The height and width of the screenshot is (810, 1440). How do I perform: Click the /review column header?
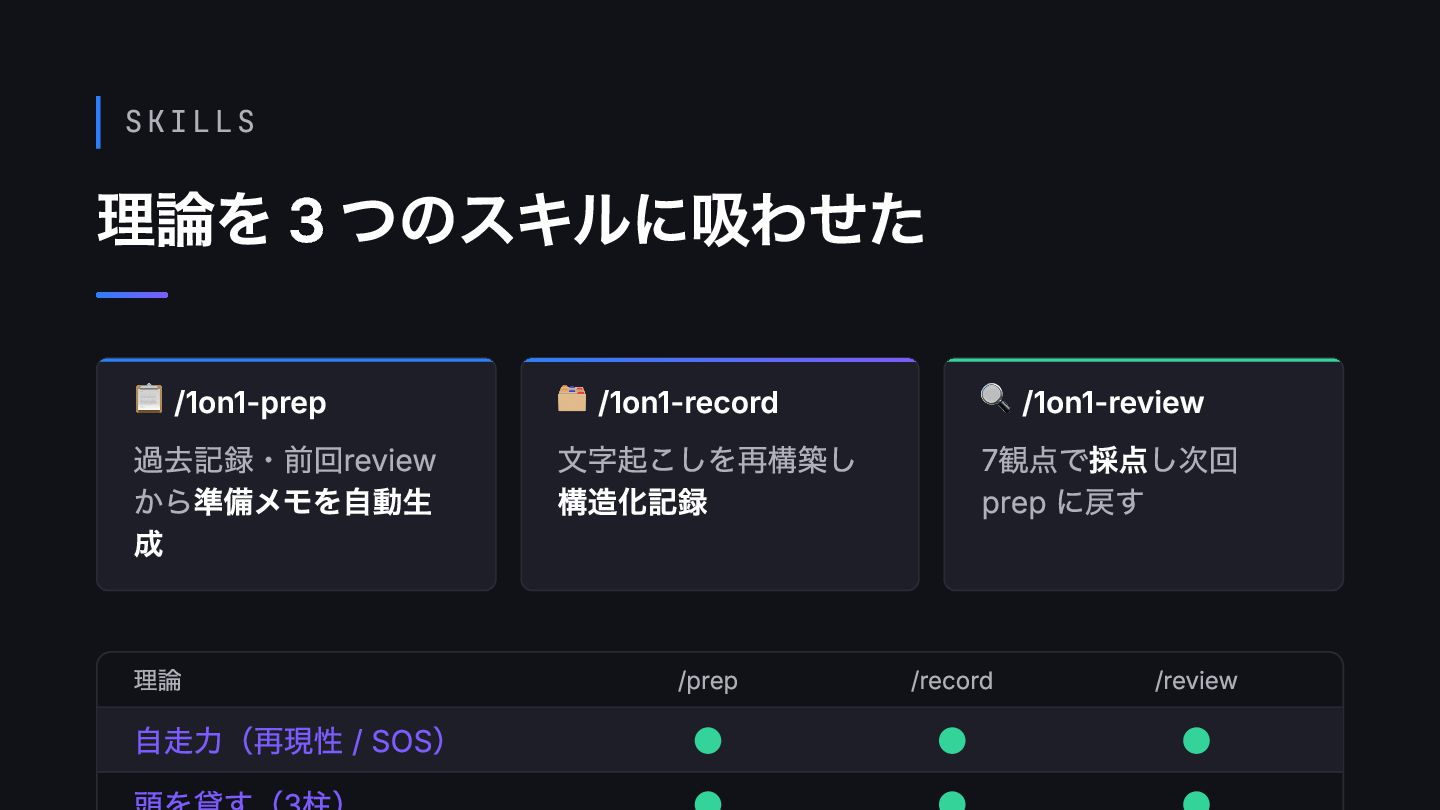point(1196,681)
